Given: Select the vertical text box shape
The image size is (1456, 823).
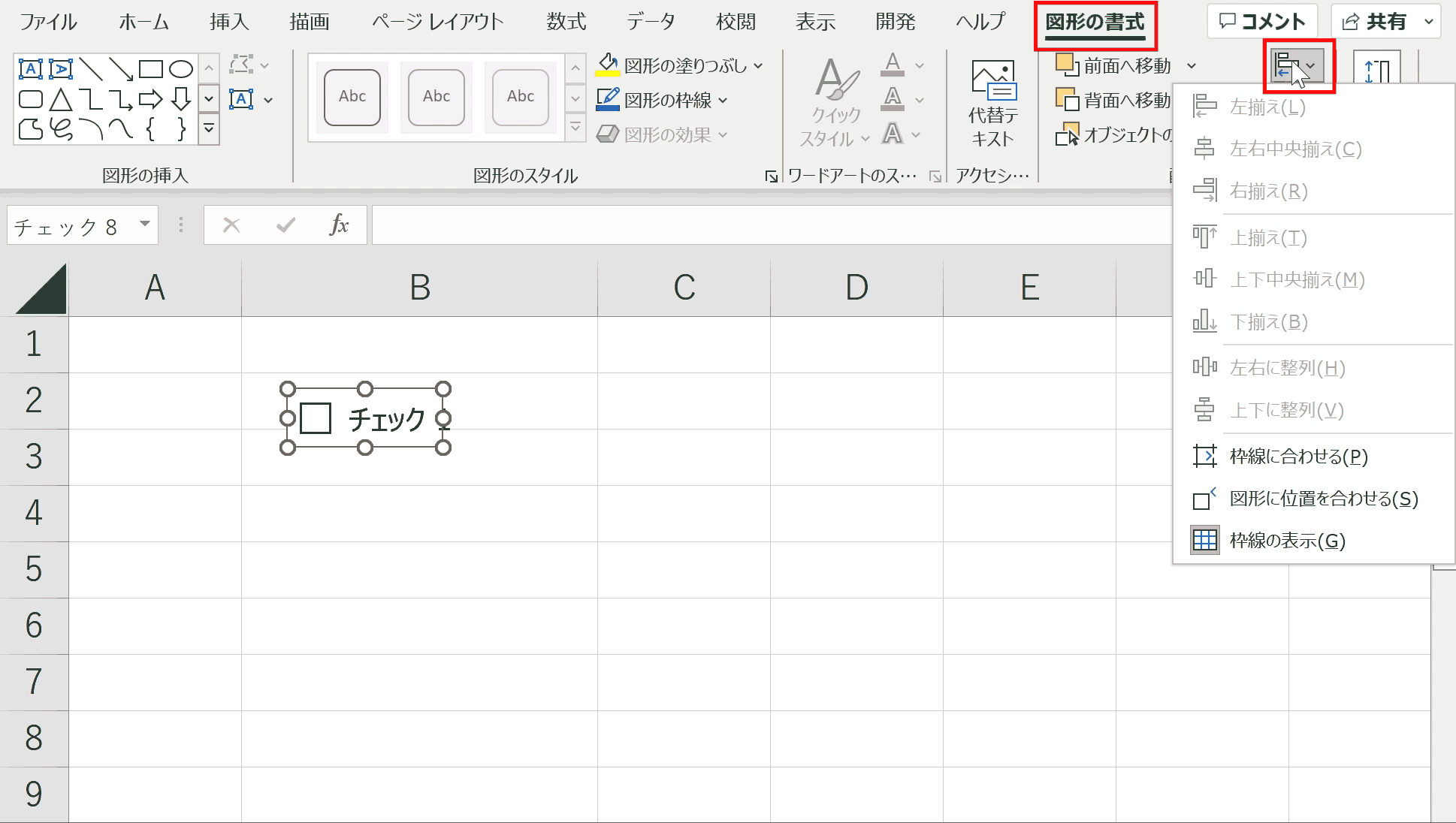Looking at the screenshot, I should [60, 69].
